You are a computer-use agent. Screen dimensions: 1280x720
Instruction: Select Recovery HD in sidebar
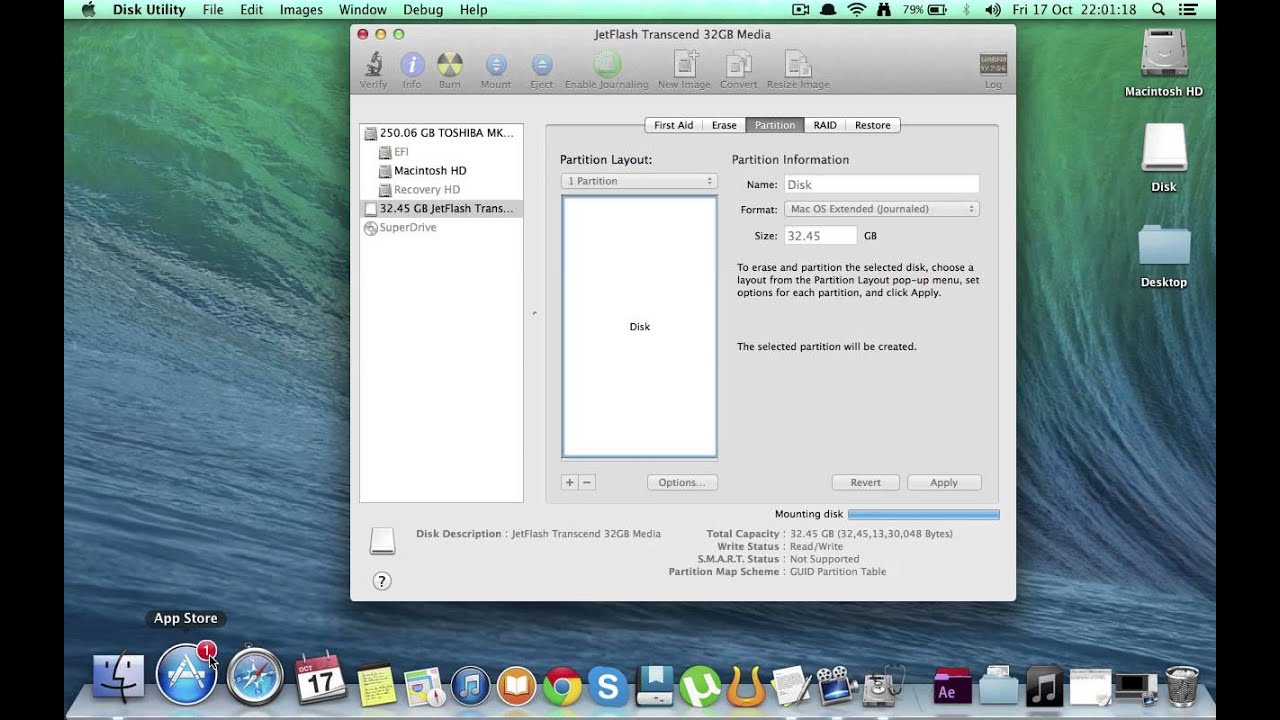(441, 190)
